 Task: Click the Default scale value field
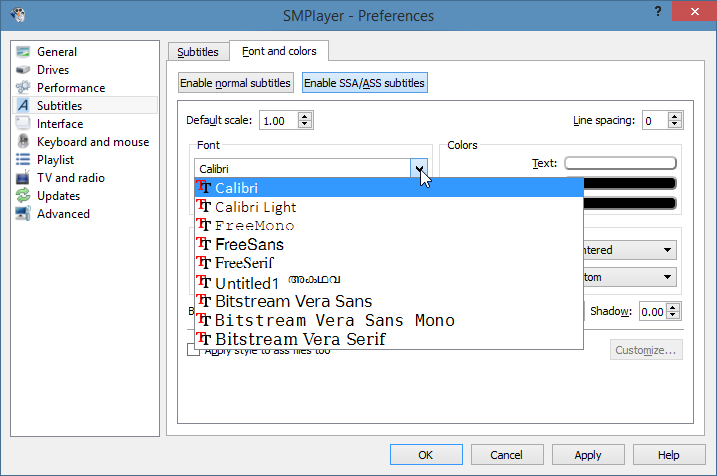[x=279, y=121]
